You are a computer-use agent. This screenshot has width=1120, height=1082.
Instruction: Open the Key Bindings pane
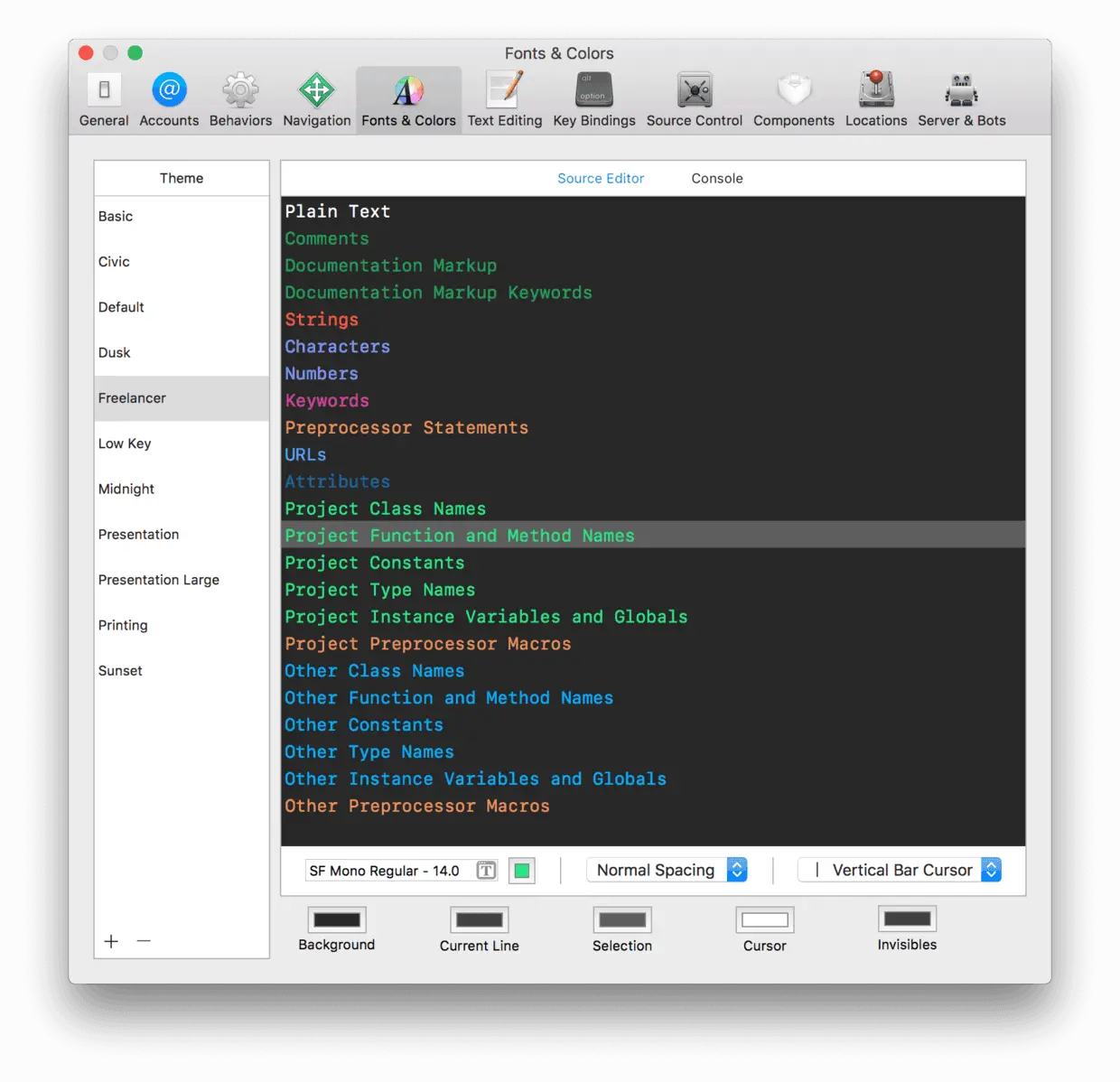click(593, 98)
